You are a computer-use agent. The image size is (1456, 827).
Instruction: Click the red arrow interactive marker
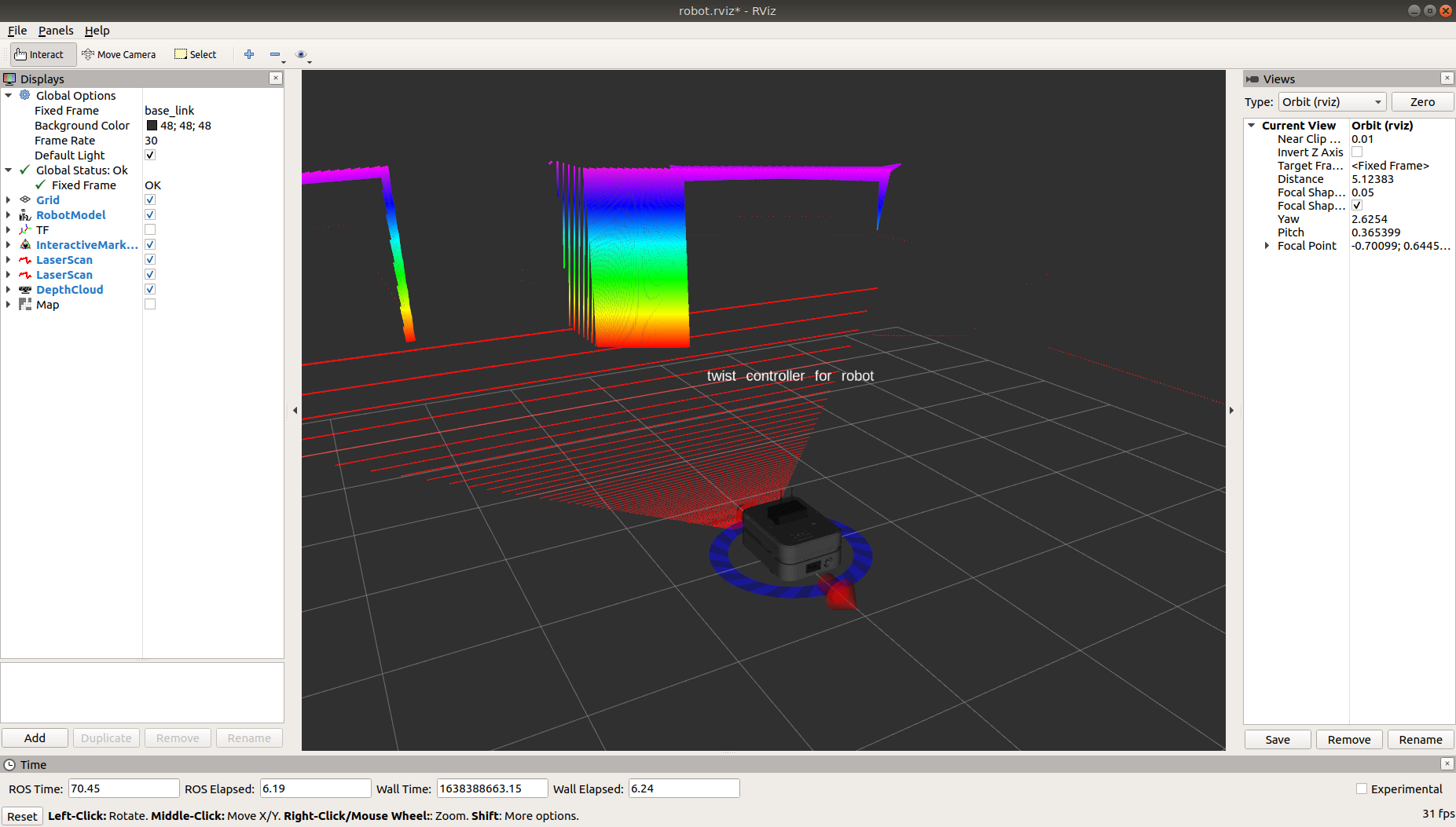[x=838, y=591]
